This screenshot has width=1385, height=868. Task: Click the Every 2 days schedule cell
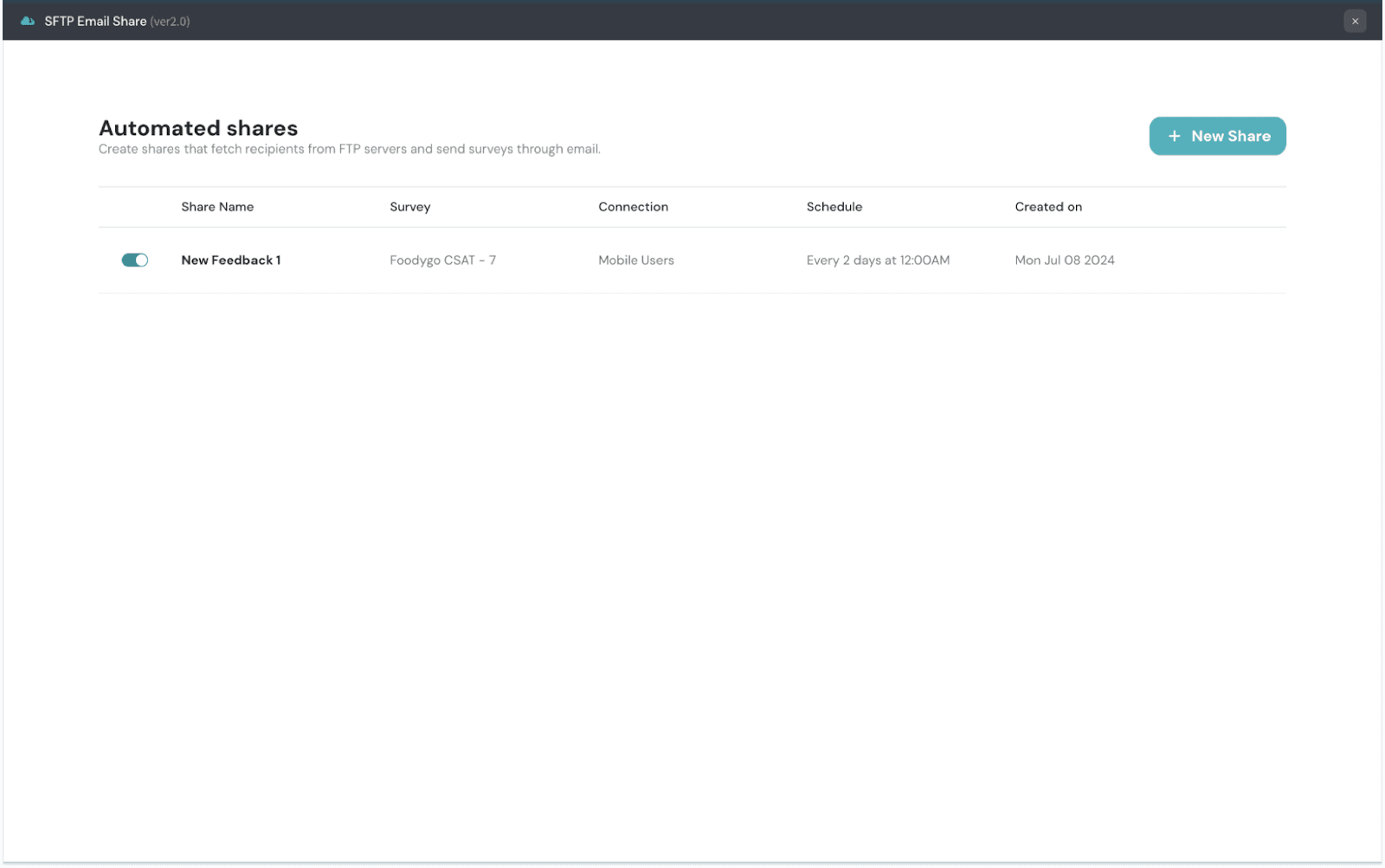click(x=878, y=260)
